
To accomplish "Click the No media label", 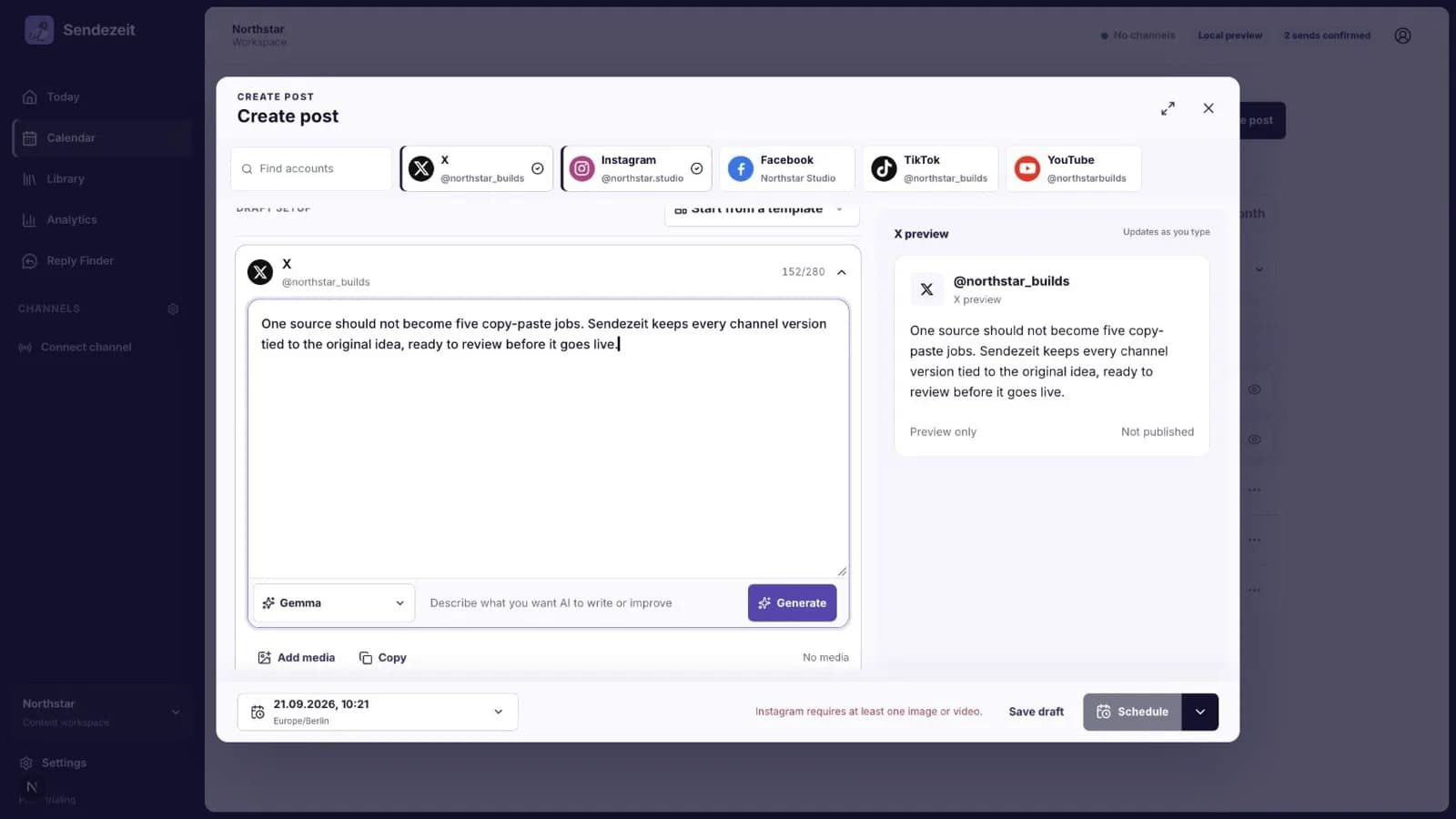I will (825, 658).
